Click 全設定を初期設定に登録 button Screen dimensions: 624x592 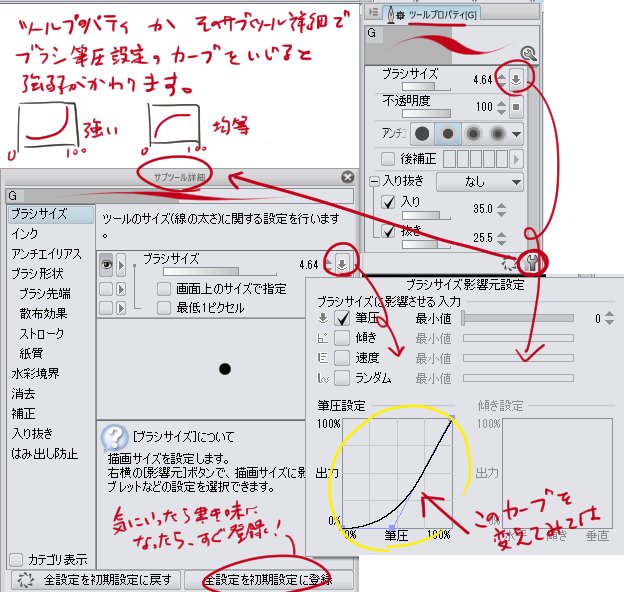(269, 580)
